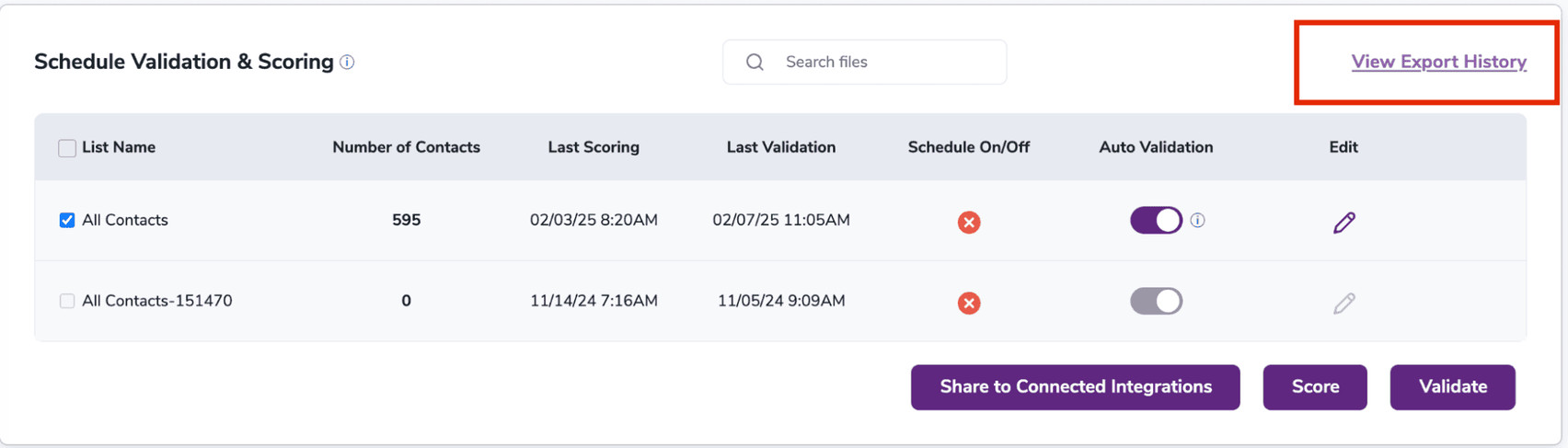Open the View Export History link

pyautogui.click(x=1438, y=62)
